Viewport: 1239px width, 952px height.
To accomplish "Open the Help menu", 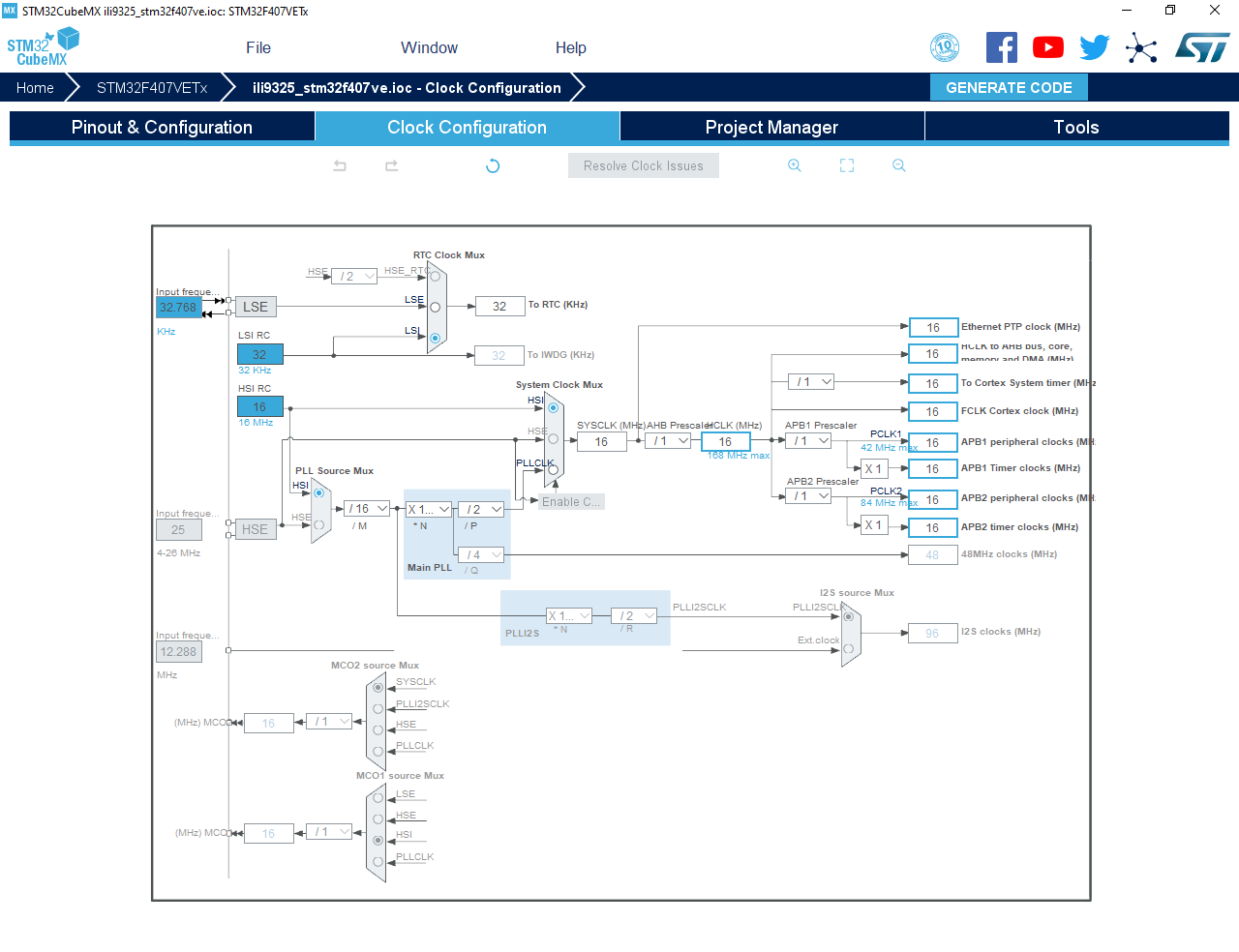I will [570, 47].
